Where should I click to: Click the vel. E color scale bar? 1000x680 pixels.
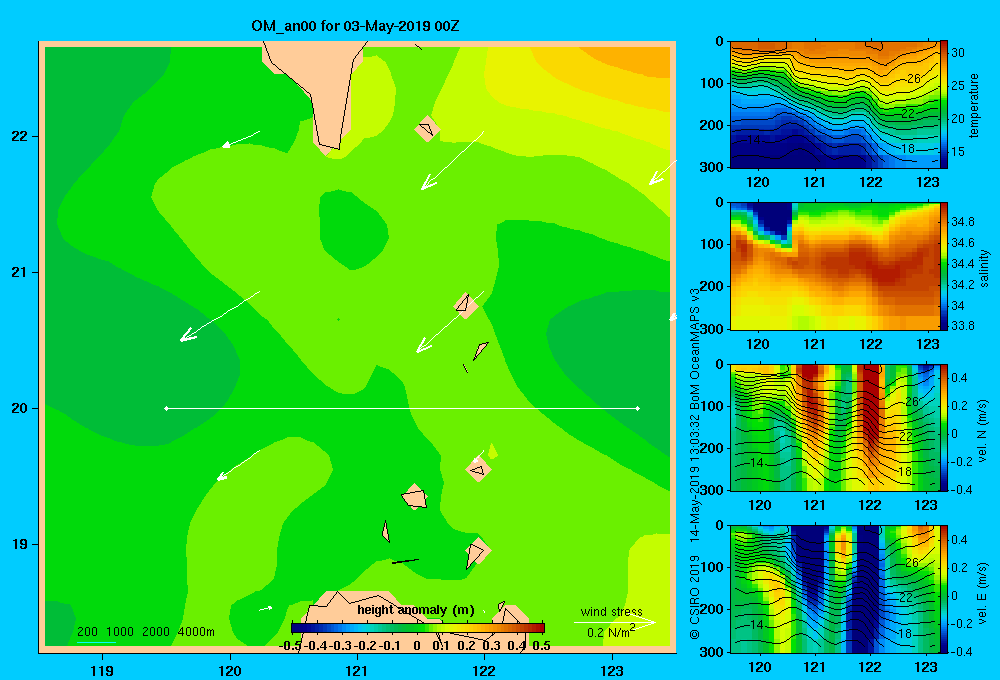944,589
